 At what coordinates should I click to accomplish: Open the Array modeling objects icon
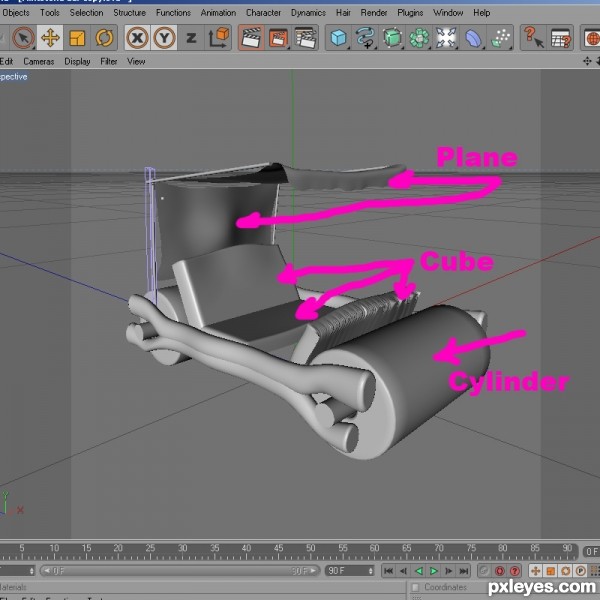point(419,38)
